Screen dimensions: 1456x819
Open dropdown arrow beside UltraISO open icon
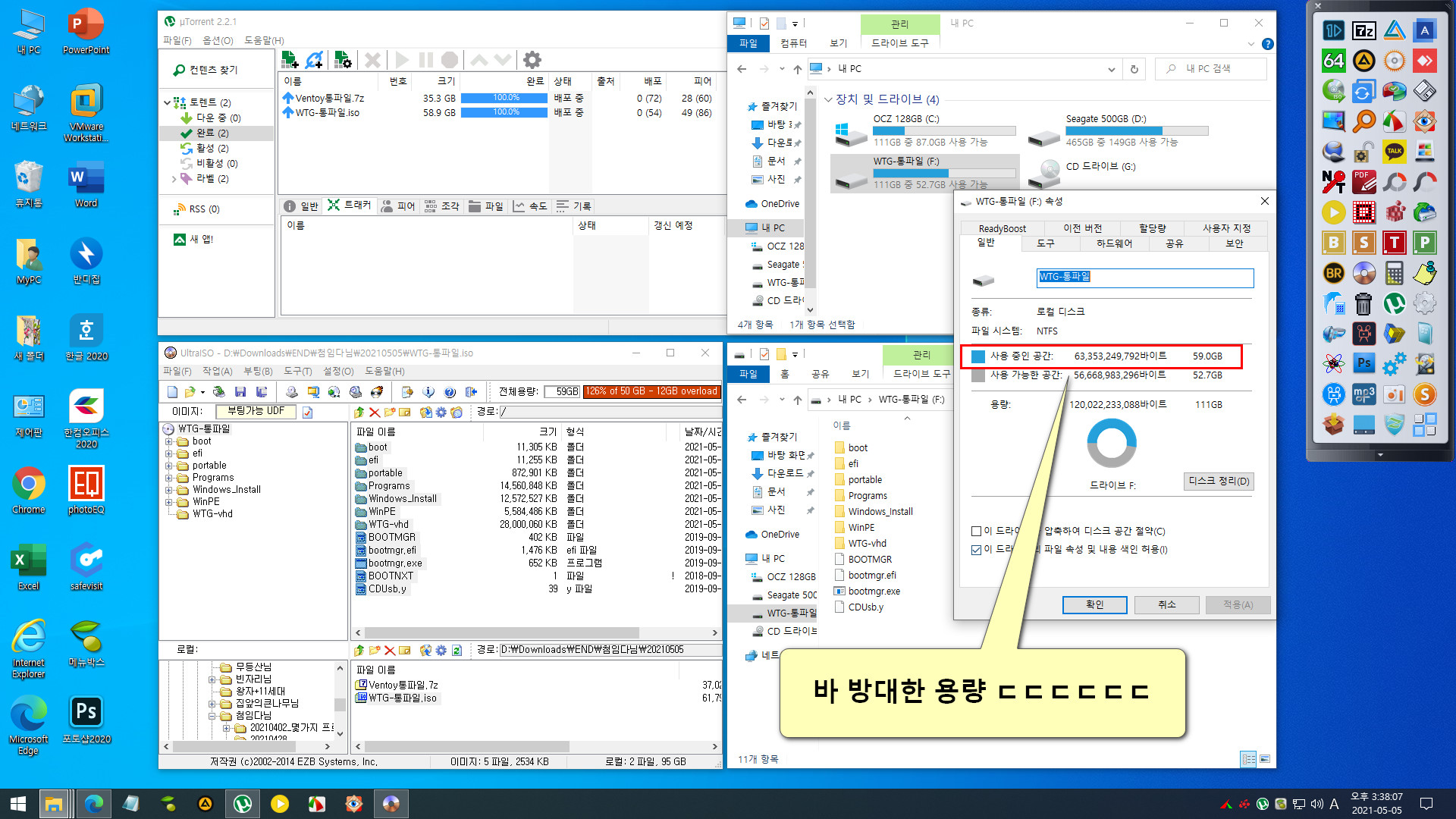(x=202, y=392)
